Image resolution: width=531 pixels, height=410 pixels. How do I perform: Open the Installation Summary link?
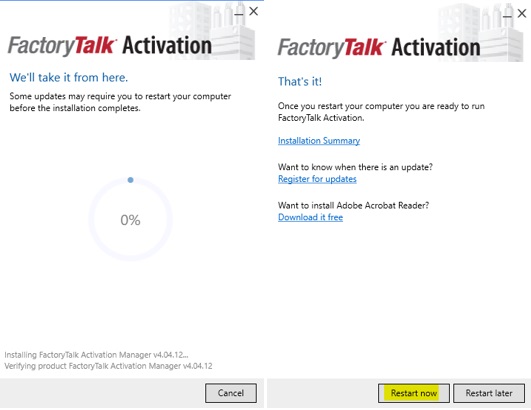(x=319, y=141)
